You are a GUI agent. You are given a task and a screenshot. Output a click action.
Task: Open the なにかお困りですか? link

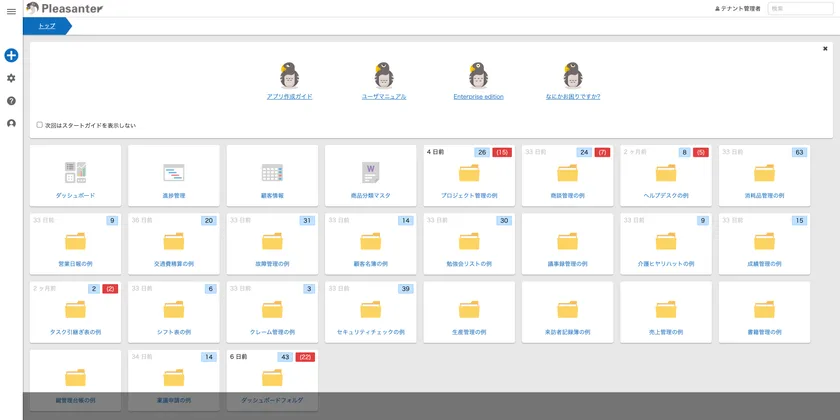tap(573, 97)
